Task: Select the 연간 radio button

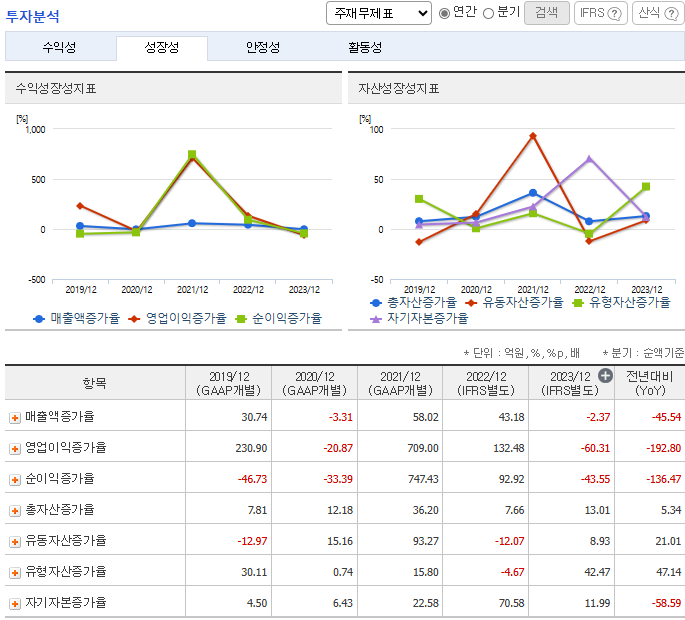Action: pyautogui.click(x=444, y=14)
